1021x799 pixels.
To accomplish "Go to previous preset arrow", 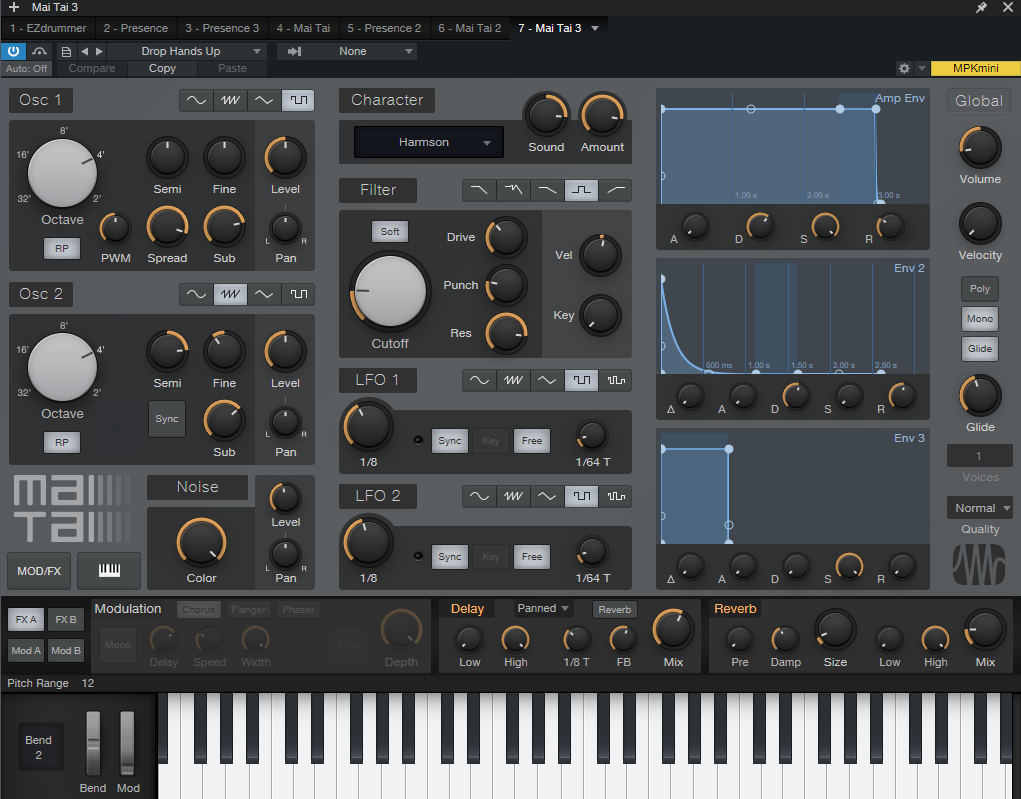I will tap(84, 51).
